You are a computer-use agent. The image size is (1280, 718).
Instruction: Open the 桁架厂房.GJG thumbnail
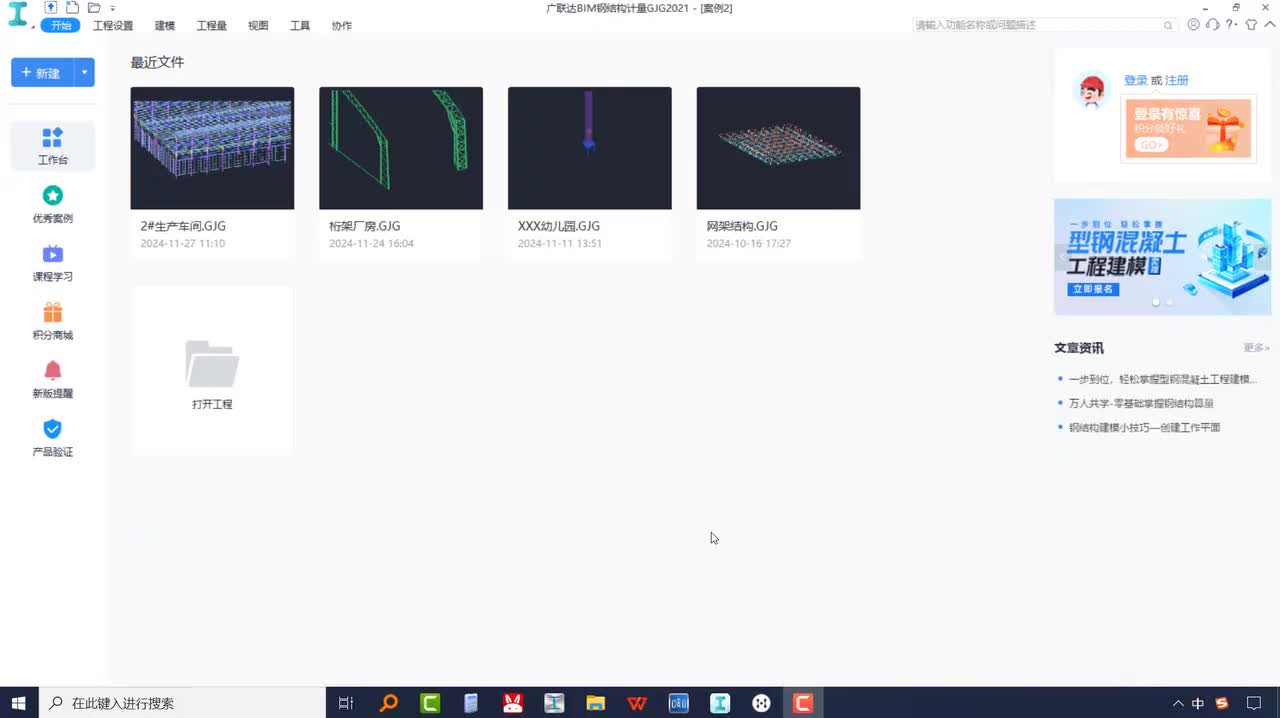coord(401,148)
